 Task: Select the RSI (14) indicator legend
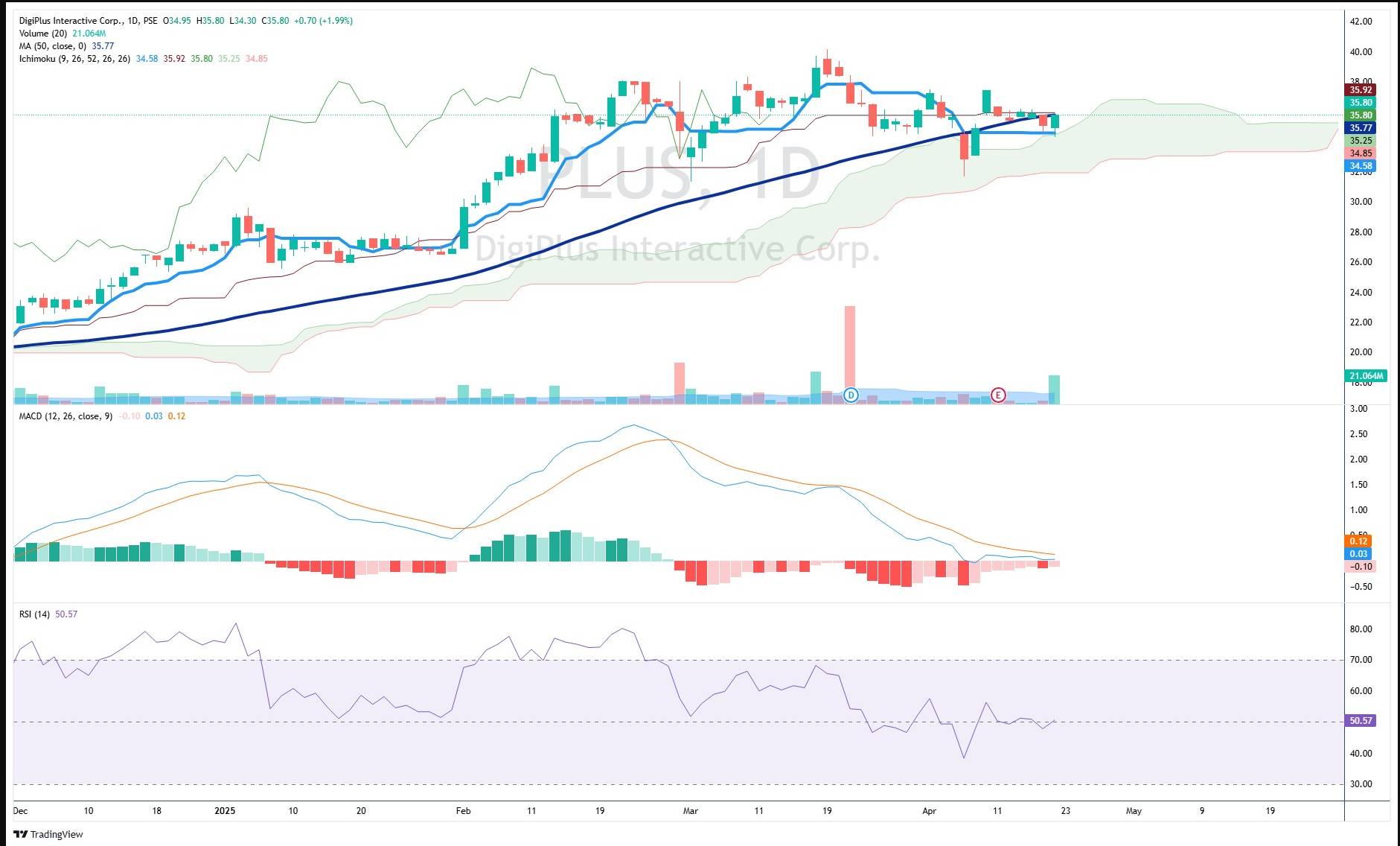click(x=34, y=614)
